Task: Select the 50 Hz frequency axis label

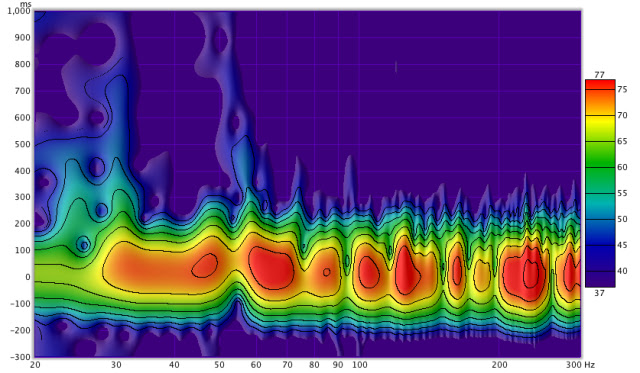Action: (219, 365)
